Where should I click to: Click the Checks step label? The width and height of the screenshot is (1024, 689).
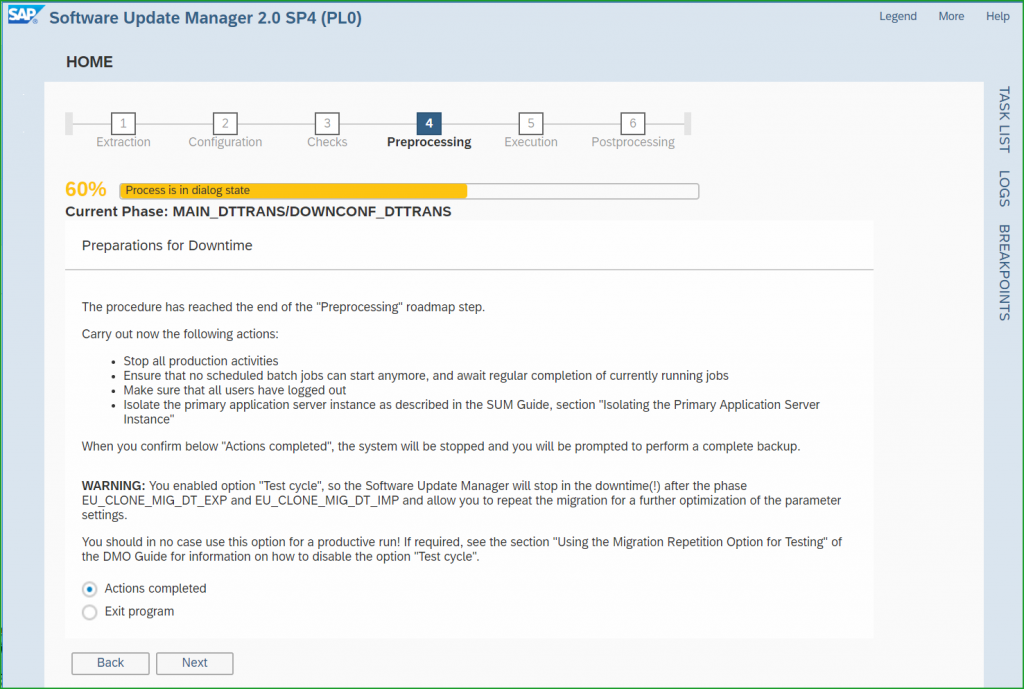tap(327, 142)
